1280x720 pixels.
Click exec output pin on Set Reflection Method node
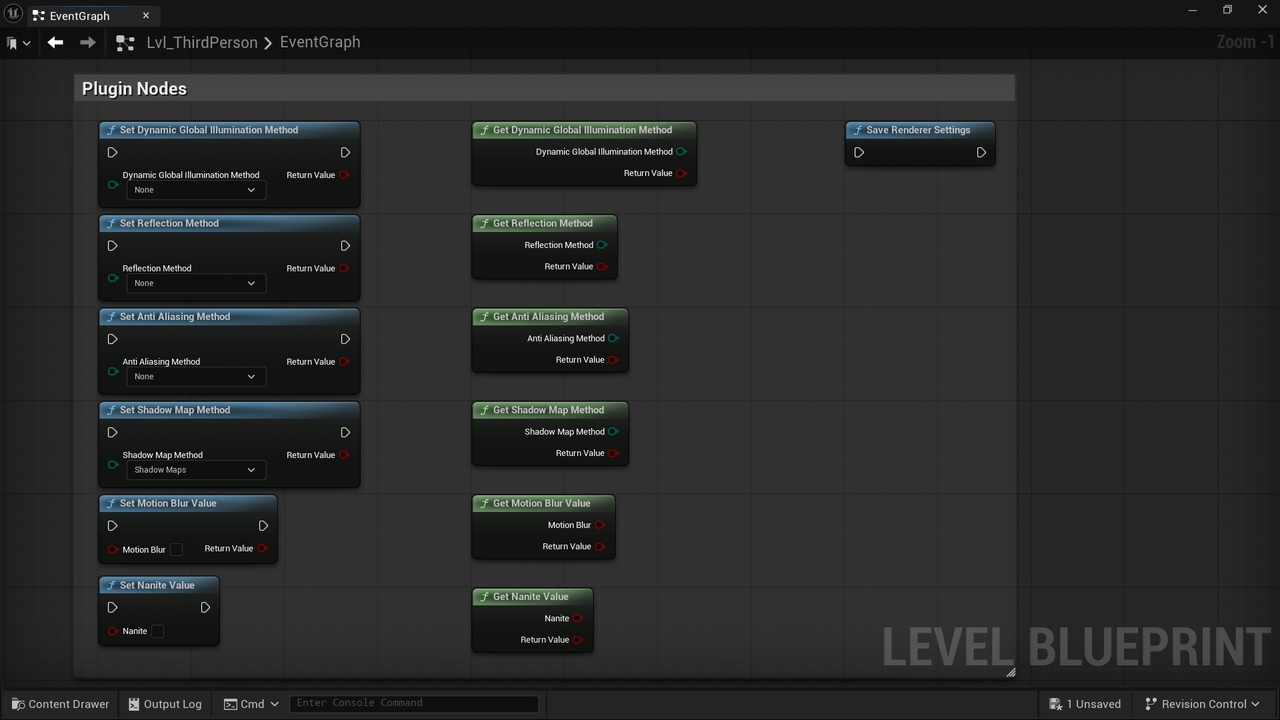tap(345, 246)
